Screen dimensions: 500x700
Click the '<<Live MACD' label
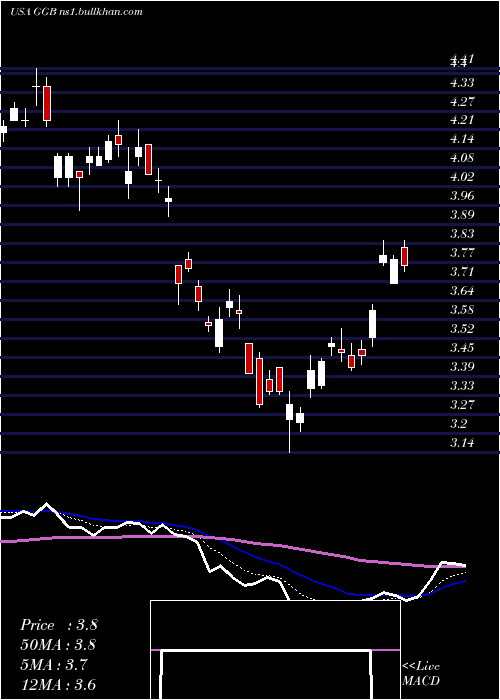(421, 674)
